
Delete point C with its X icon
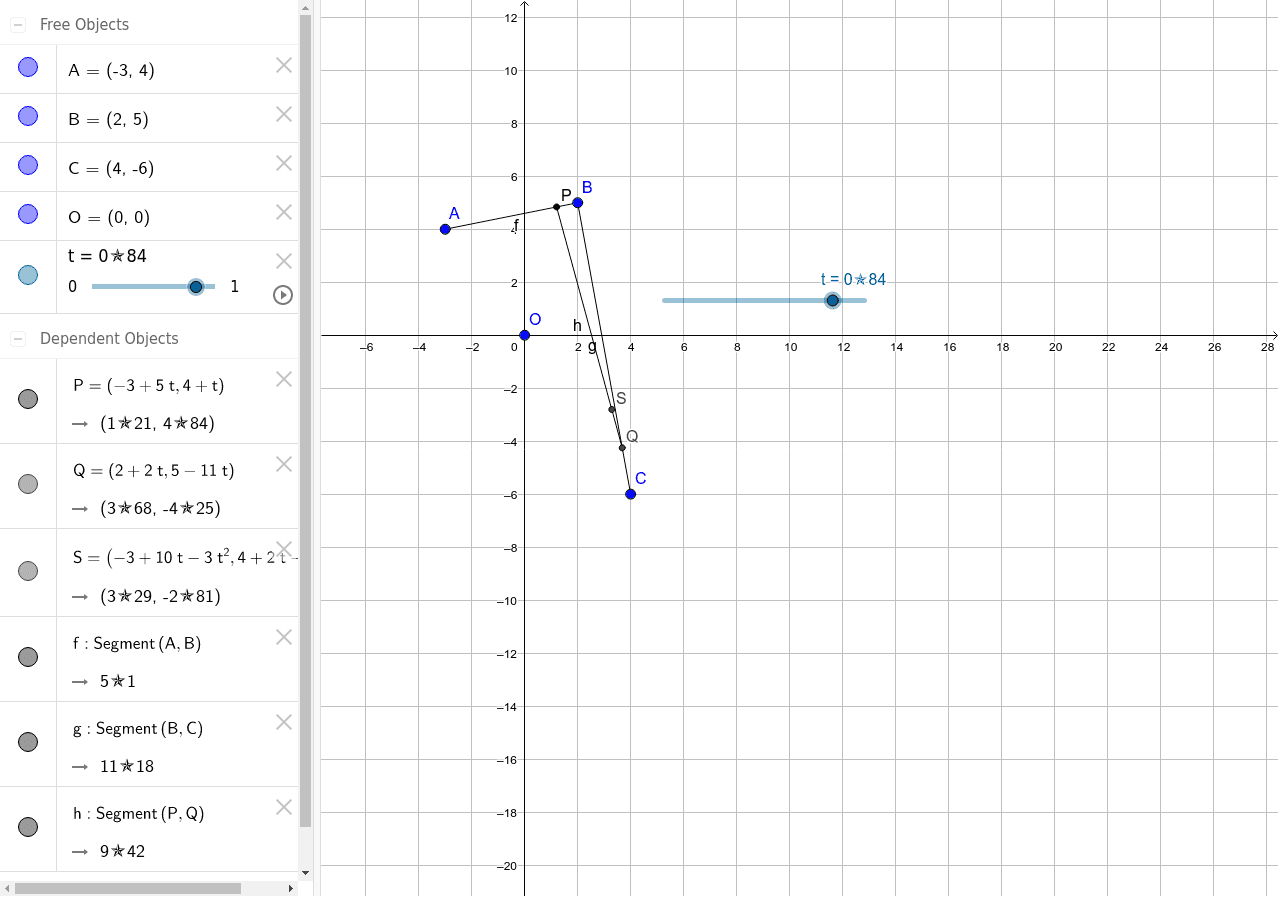[x=283, y=163]
